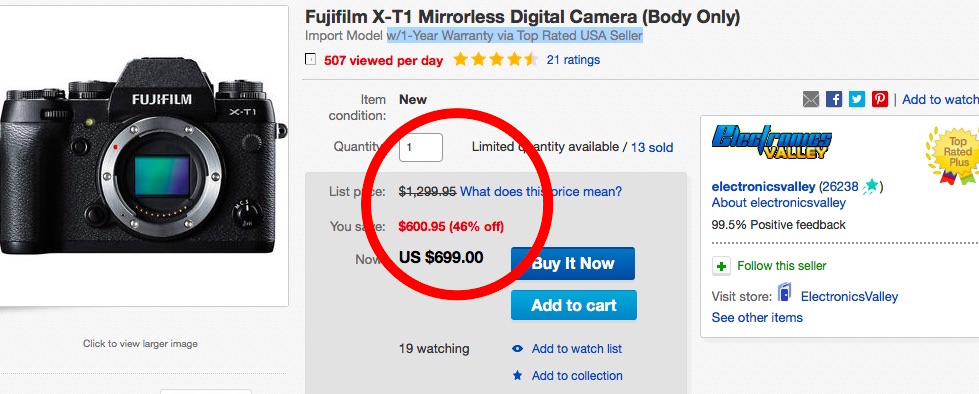Click the Top Rated Plus badge

tap(953, 154)
